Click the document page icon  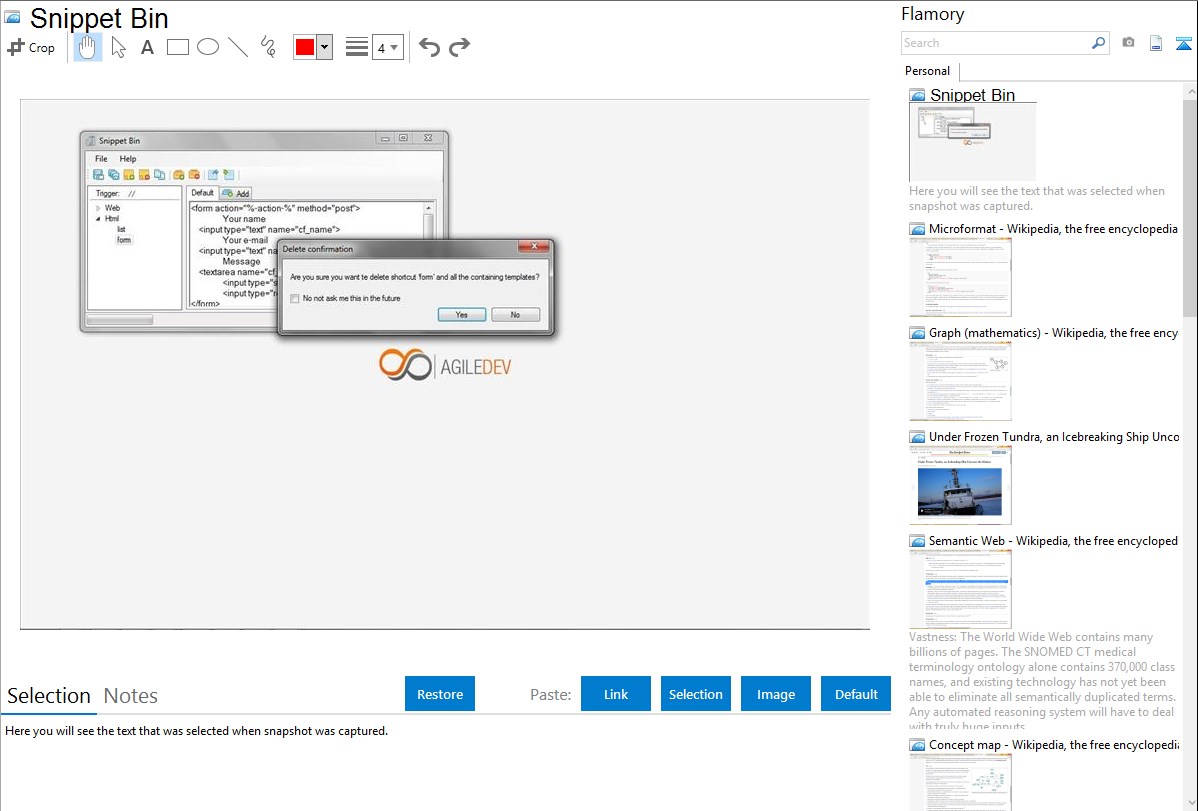[x=1156, y=43]
